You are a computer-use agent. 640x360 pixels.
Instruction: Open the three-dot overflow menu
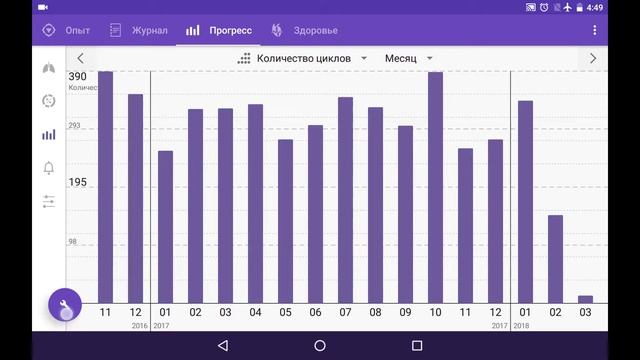point(594,30)
